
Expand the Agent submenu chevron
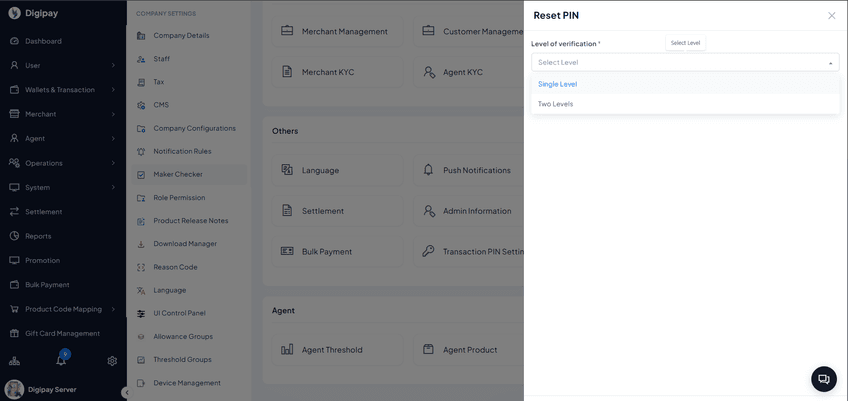[x=113, y=139]
